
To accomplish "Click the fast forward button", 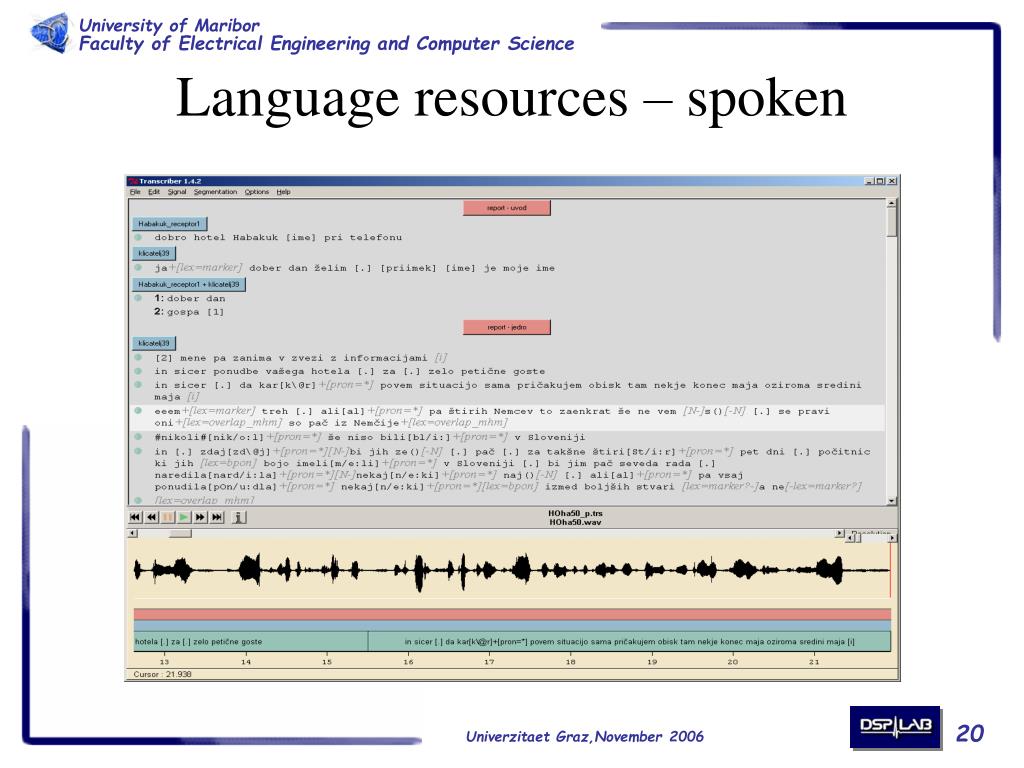I will (x=200, y=517).
